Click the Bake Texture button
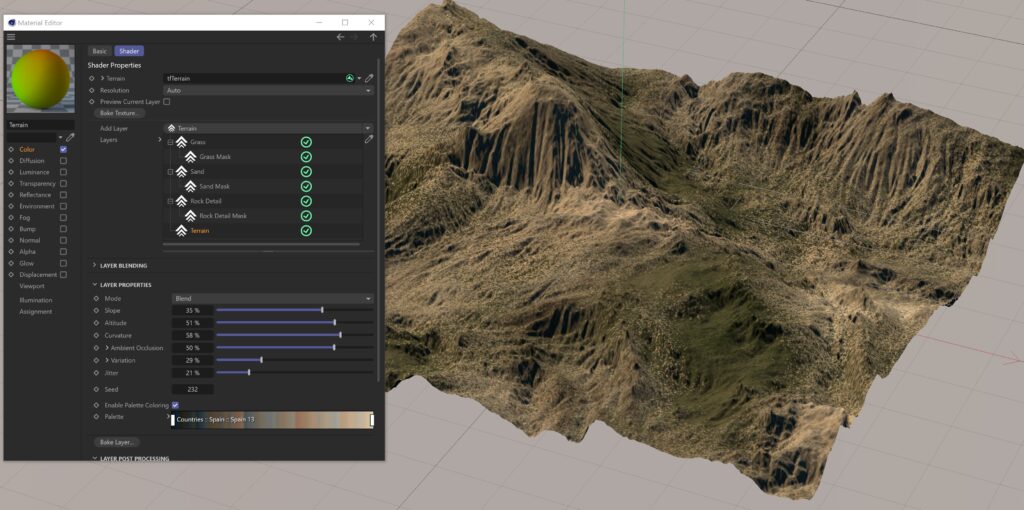The width and height of the screenshot is (1024, 510). (x=120, y=114)
